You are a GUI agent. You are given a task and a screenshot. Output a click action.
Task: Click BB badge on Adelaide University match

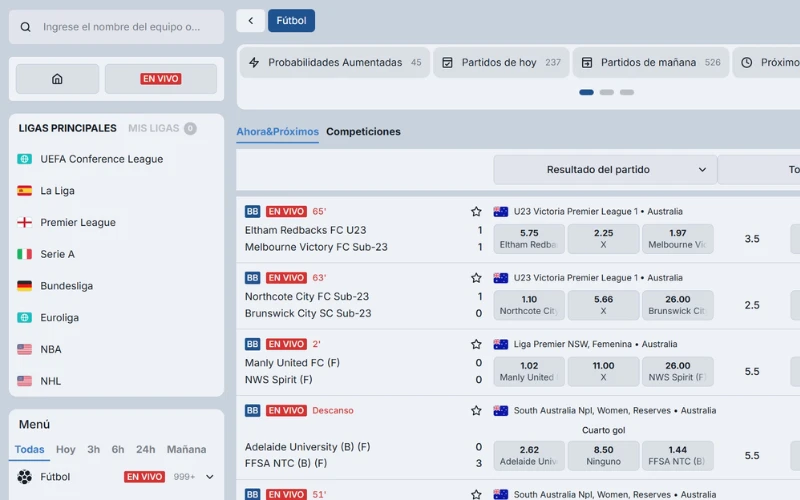tap(253, 410)
